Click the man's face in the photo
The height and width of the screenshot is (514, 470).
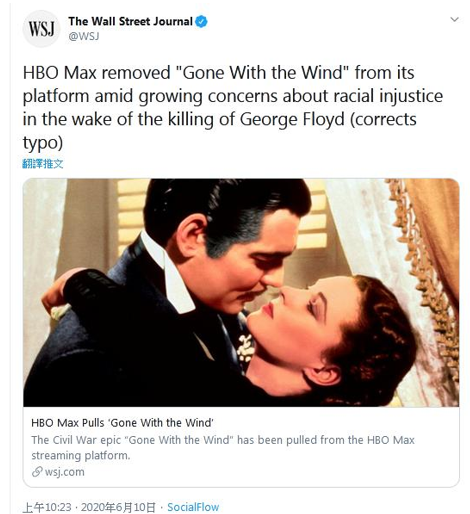point(257,263)
